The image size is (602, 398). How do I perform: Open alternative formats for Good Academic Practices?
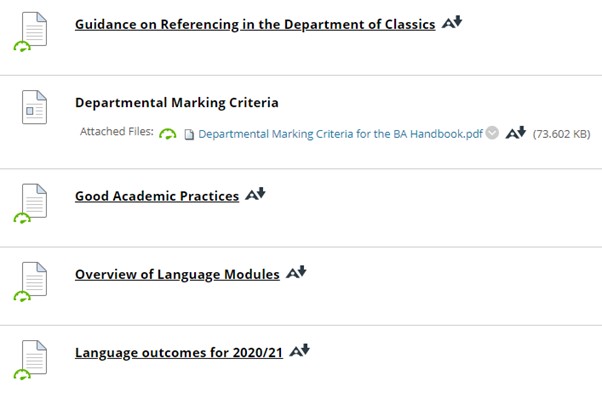[x=255, y=194]
